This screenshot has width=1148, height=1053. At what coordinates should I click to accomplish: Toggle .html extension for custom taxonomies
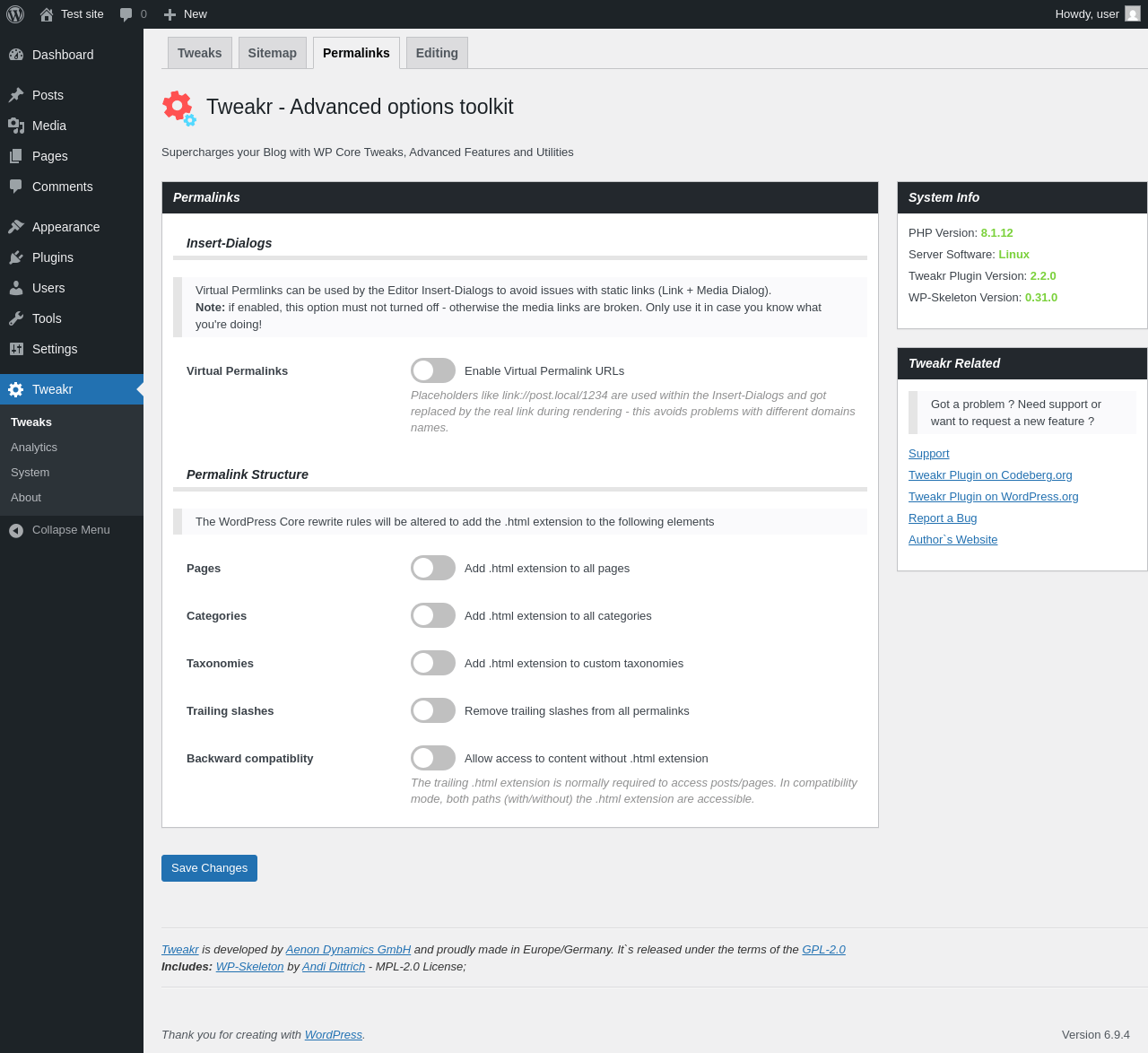click(433, 663)
